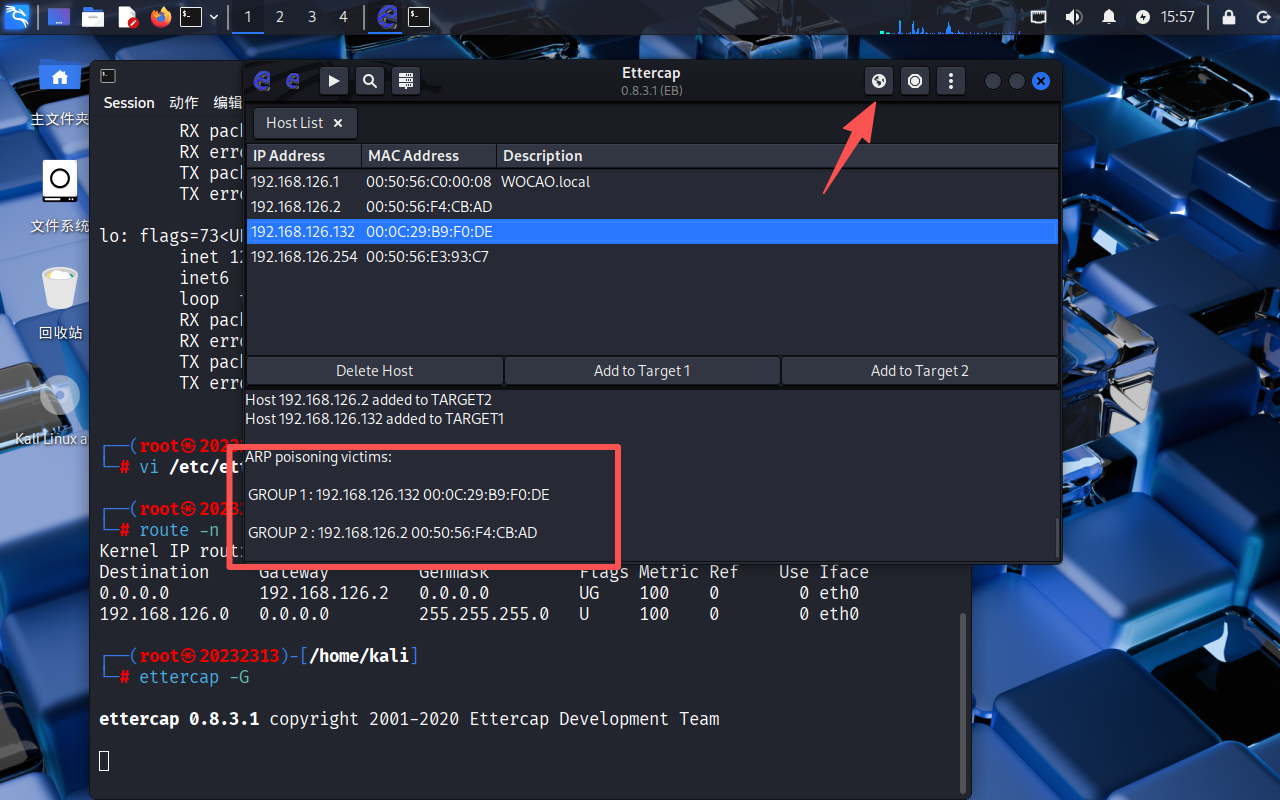Close the Host List tab with its x
Viewport: 1280px width, 800px height.
pos(338,123)
